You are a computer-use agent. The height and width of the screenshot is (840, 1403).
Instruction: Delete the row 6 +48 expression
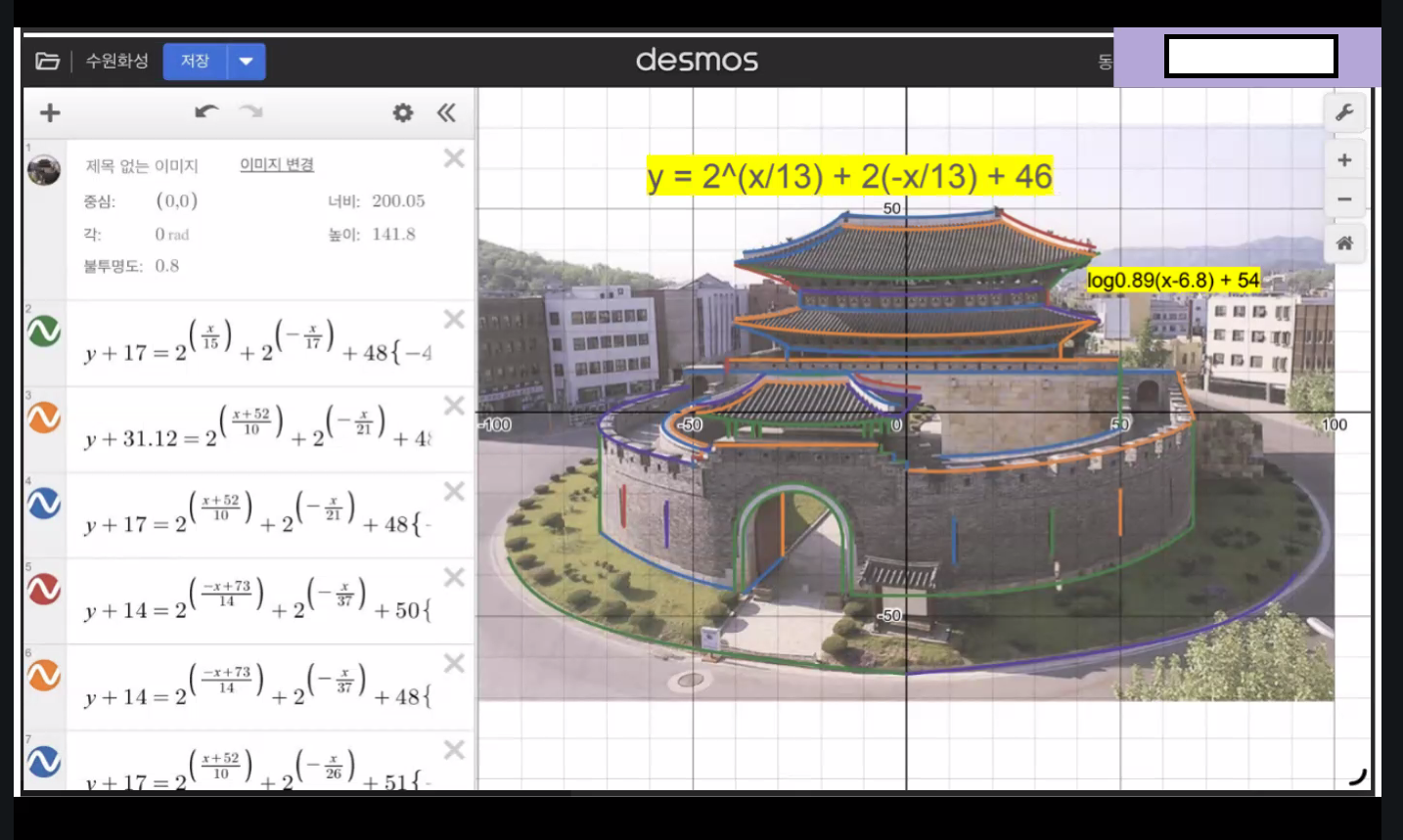[x=454, y=663]
